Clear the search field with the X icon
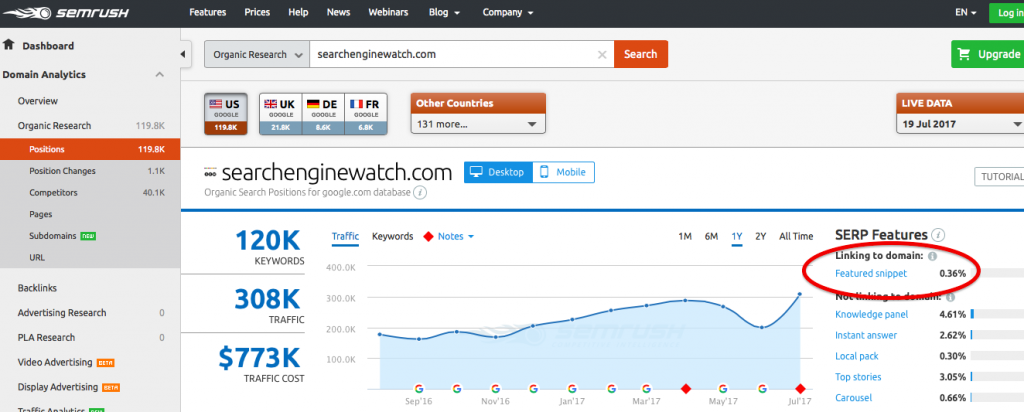 point(602,55)
